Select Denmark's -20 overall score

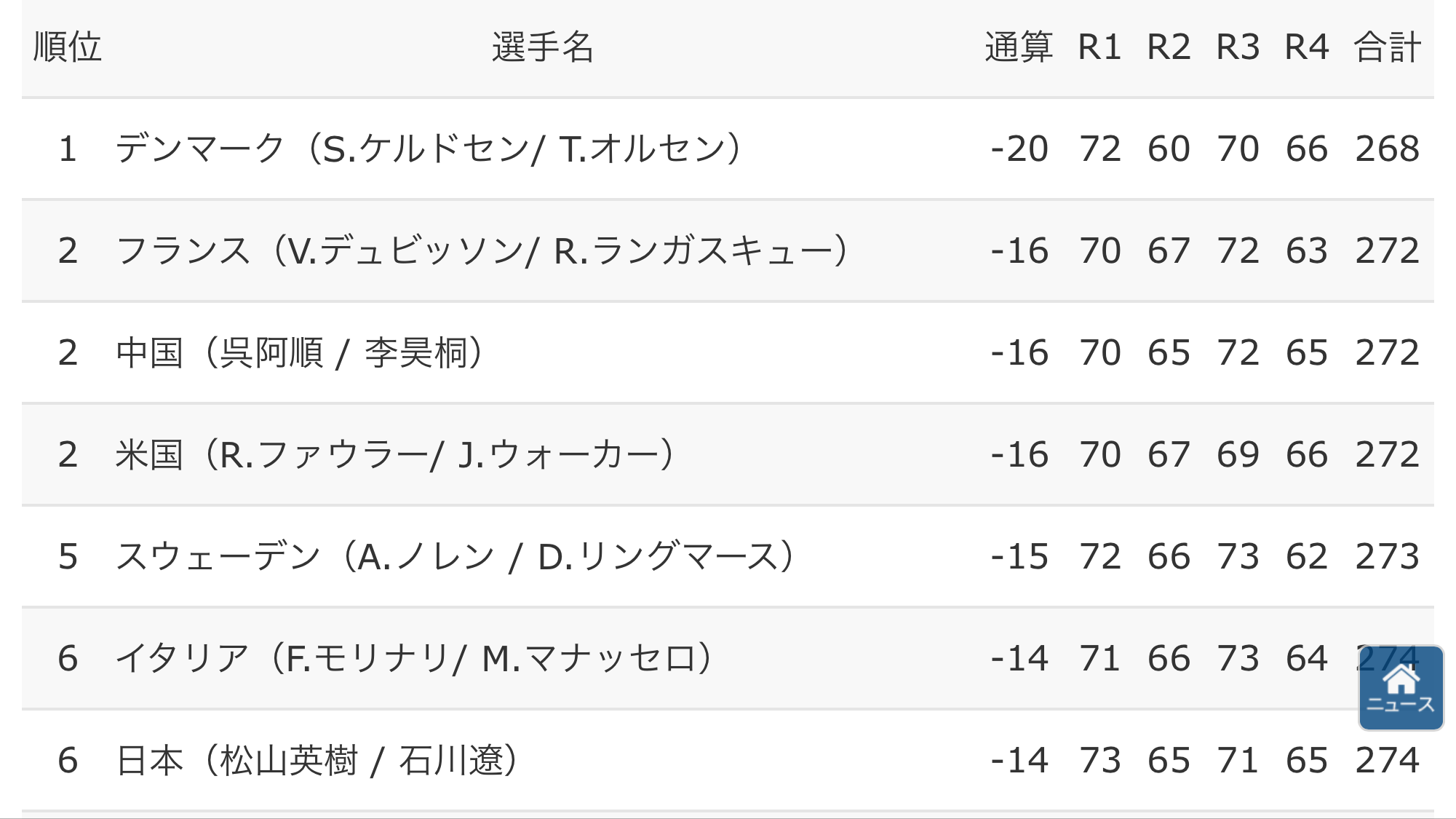1019,149
